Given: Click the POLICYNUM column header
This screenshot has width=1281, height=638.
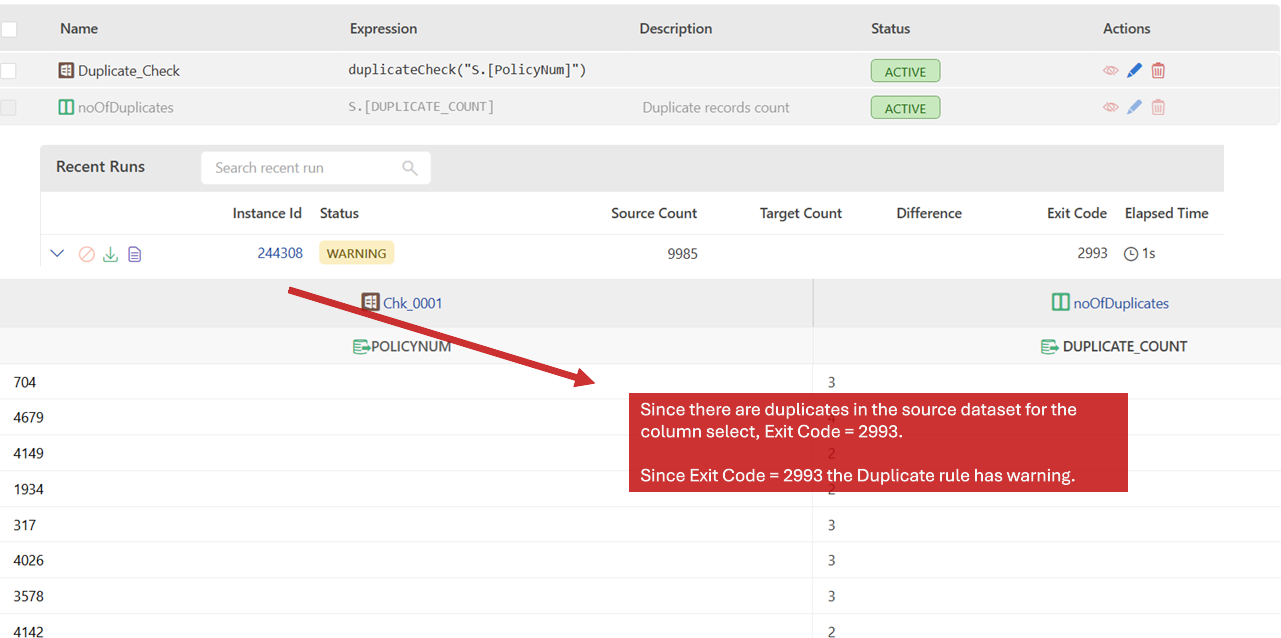Looking at the screenshot, I should (x=410, y=347).
